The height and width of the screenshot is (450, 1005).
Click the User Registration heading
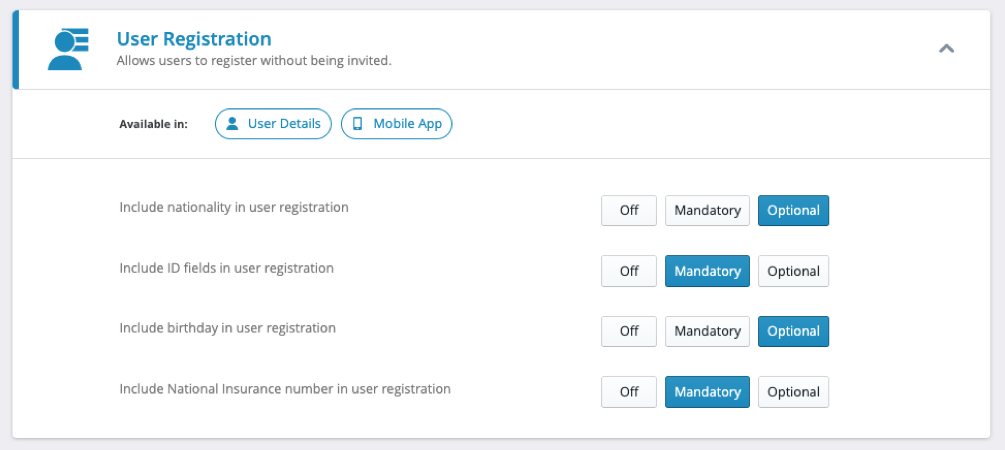tap(194, 39)
